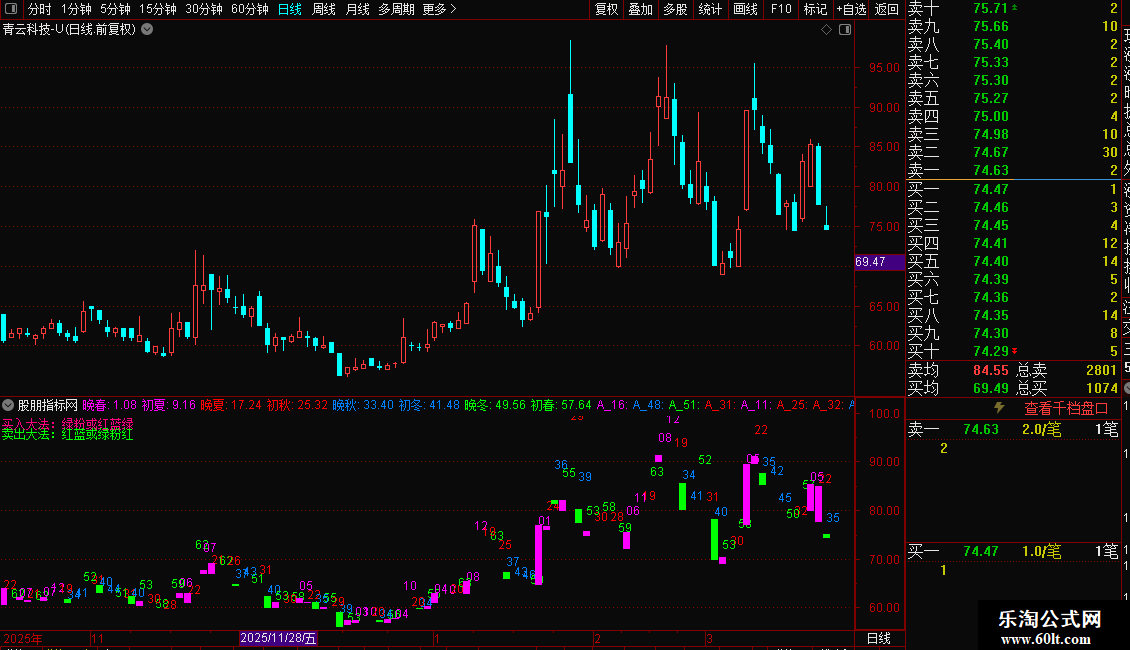The image size is (1130, 650).
Task: Click the 复权 adjustment button
Action: point(607,9)
